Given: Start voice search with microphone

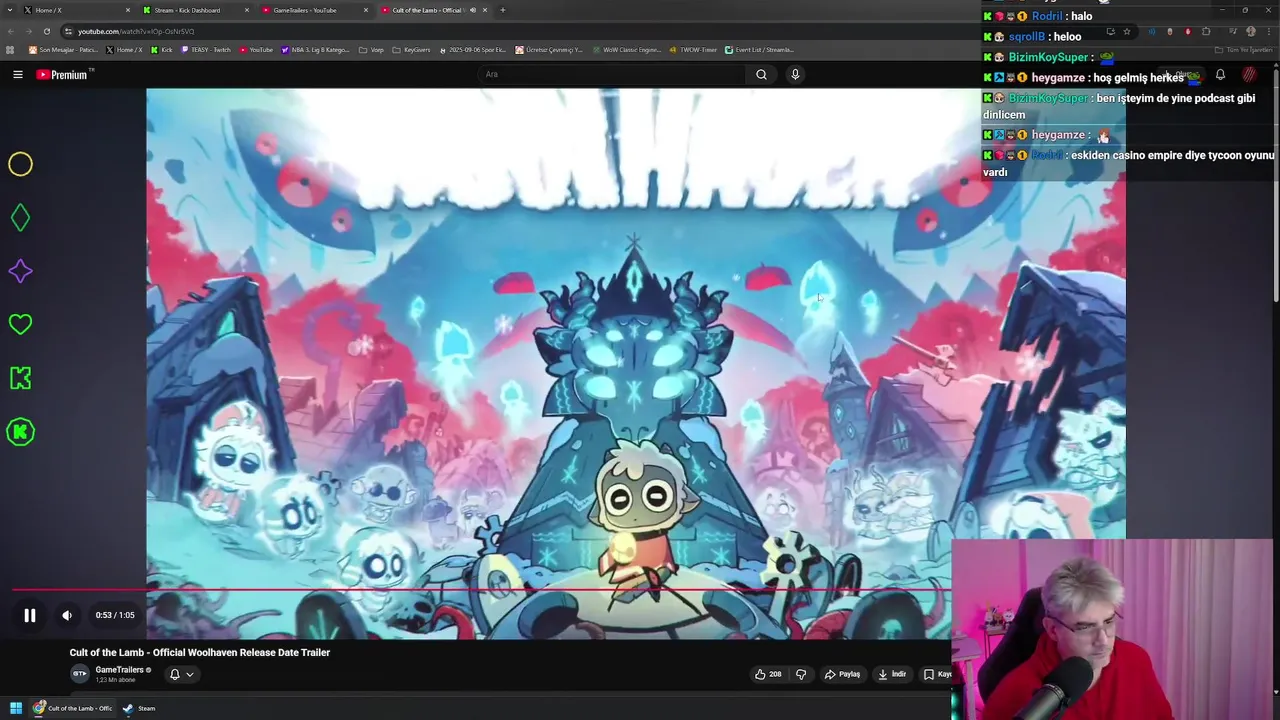Looking at the screenshot, I should click(795, 74).
